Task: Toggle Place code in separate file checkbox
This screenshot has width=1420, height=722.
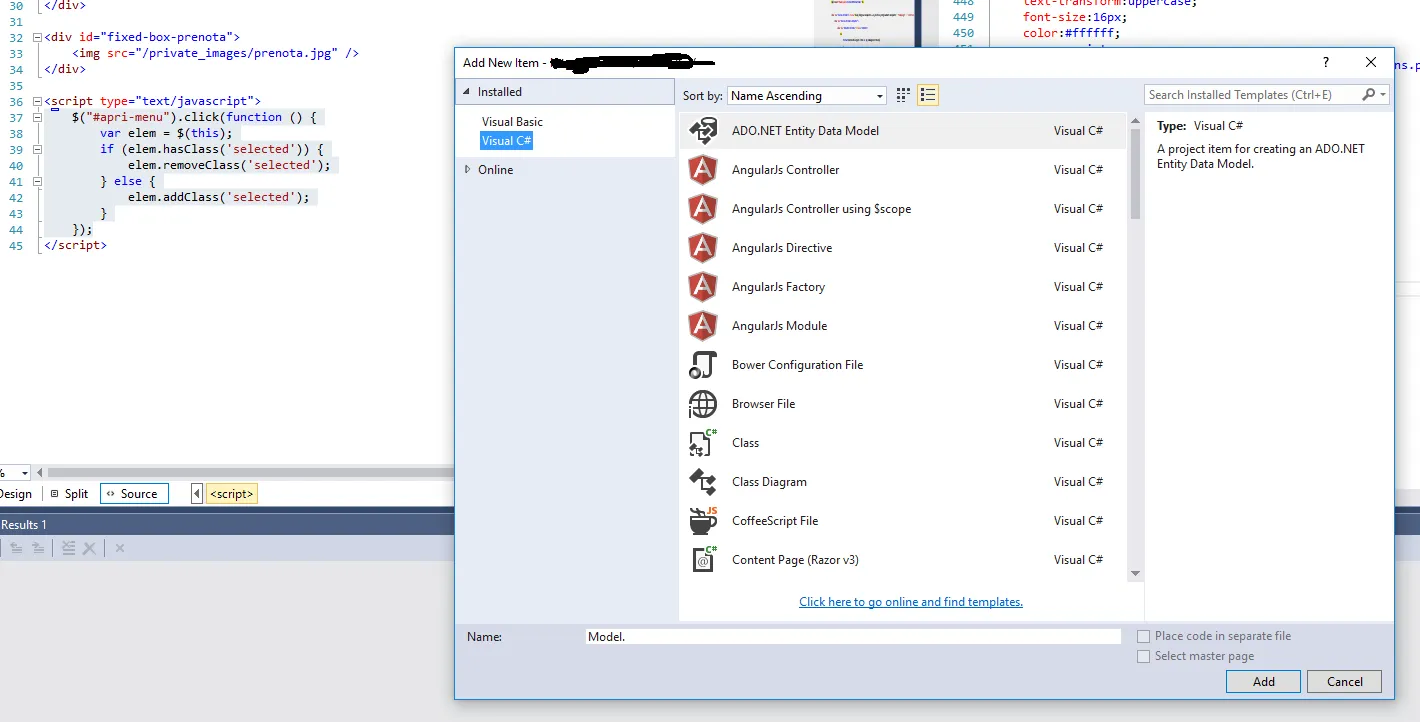Action: [x=1143, y=636]
